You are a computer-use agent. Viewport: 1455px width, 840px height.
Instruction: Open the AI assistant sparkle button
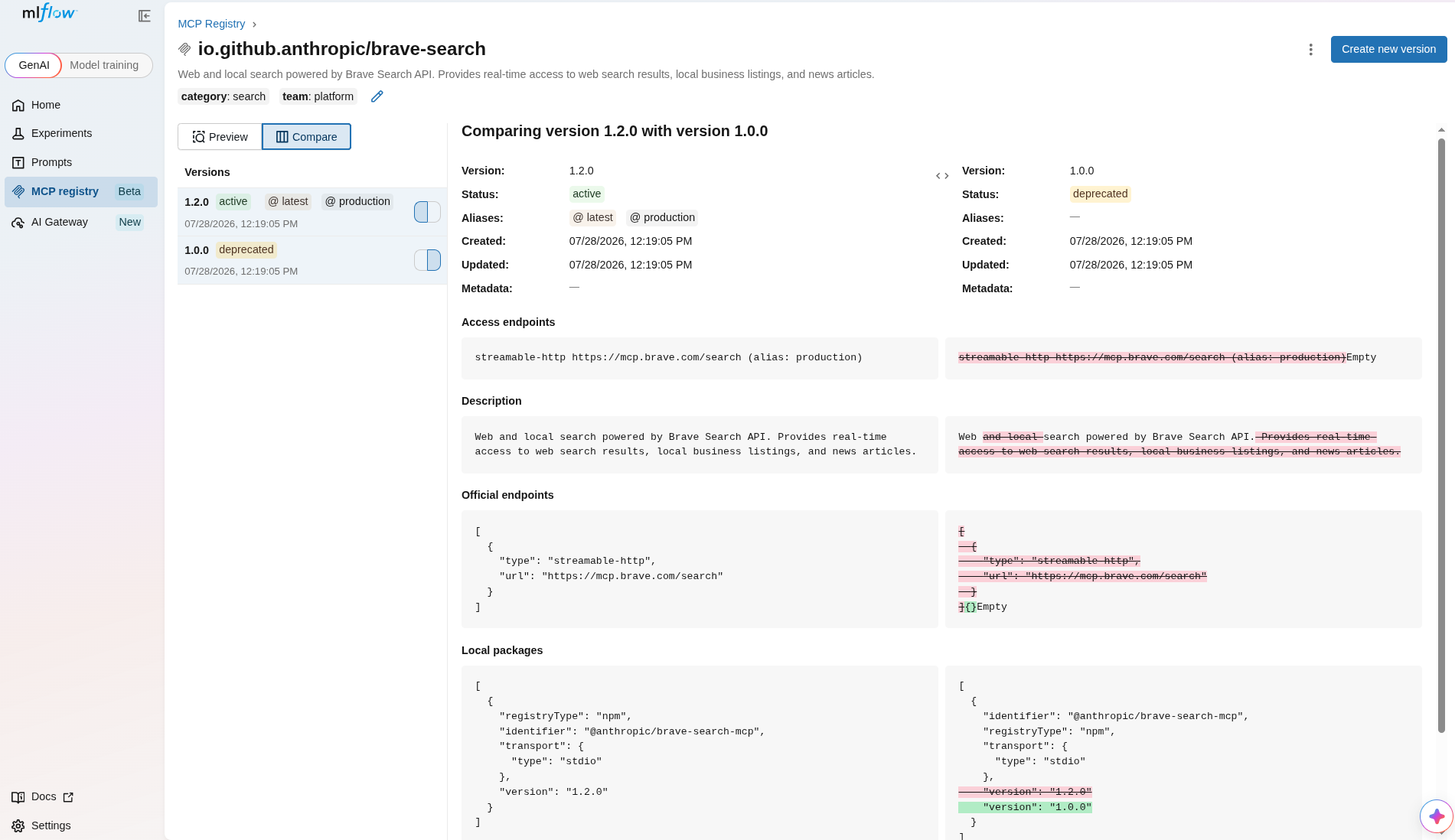pyautogui.click(x=1437, y=816)
